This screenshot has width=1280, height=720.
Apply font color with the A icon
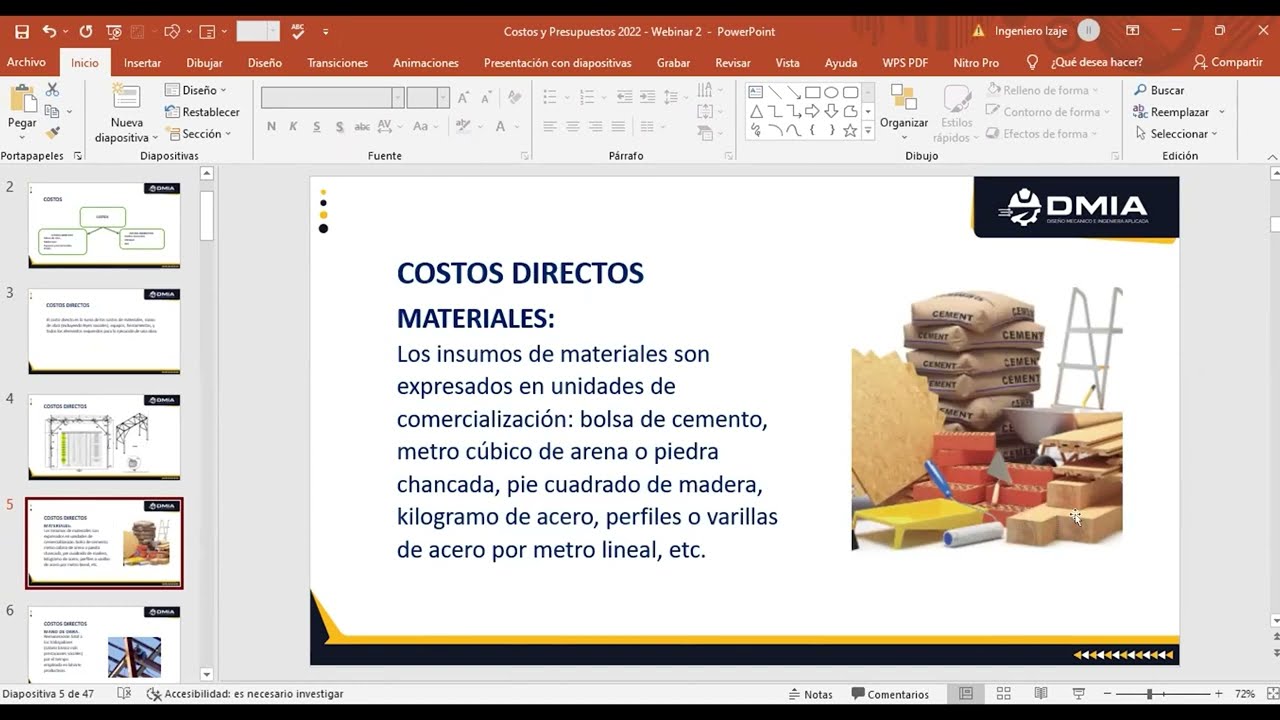click(x=500, y=127)
